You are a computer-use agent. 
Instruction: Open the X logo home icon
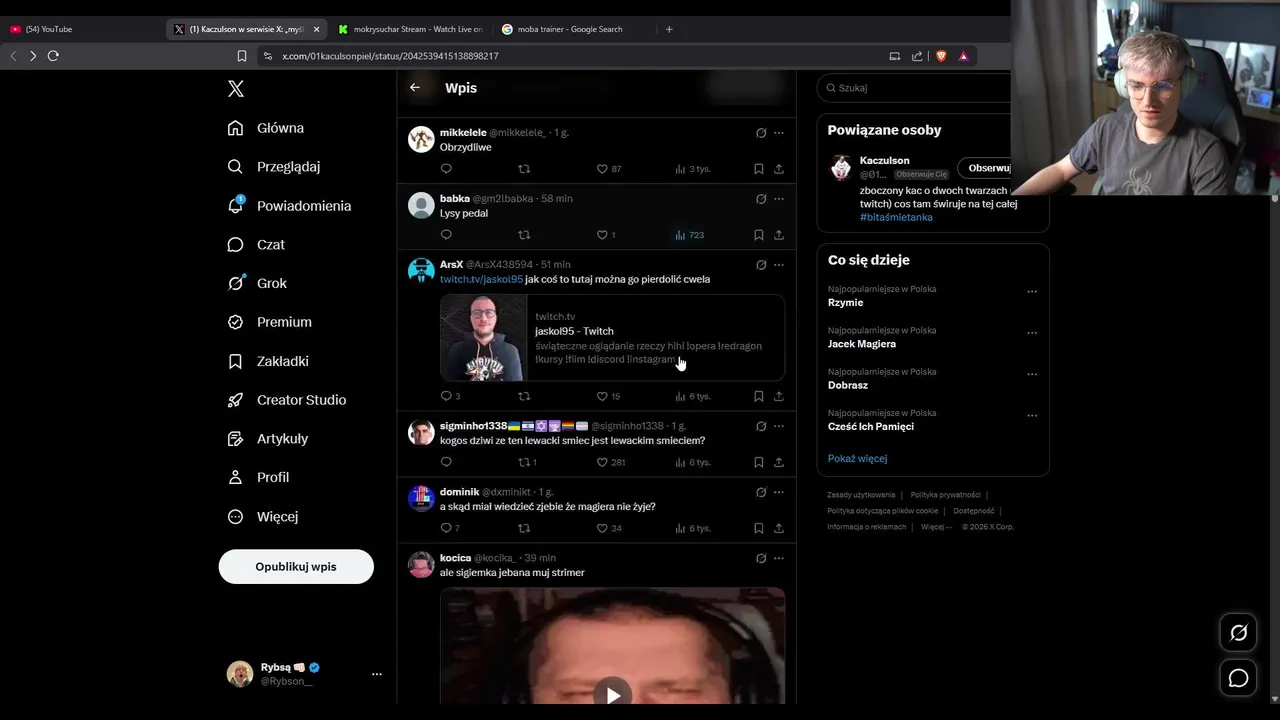pos(236,89)
